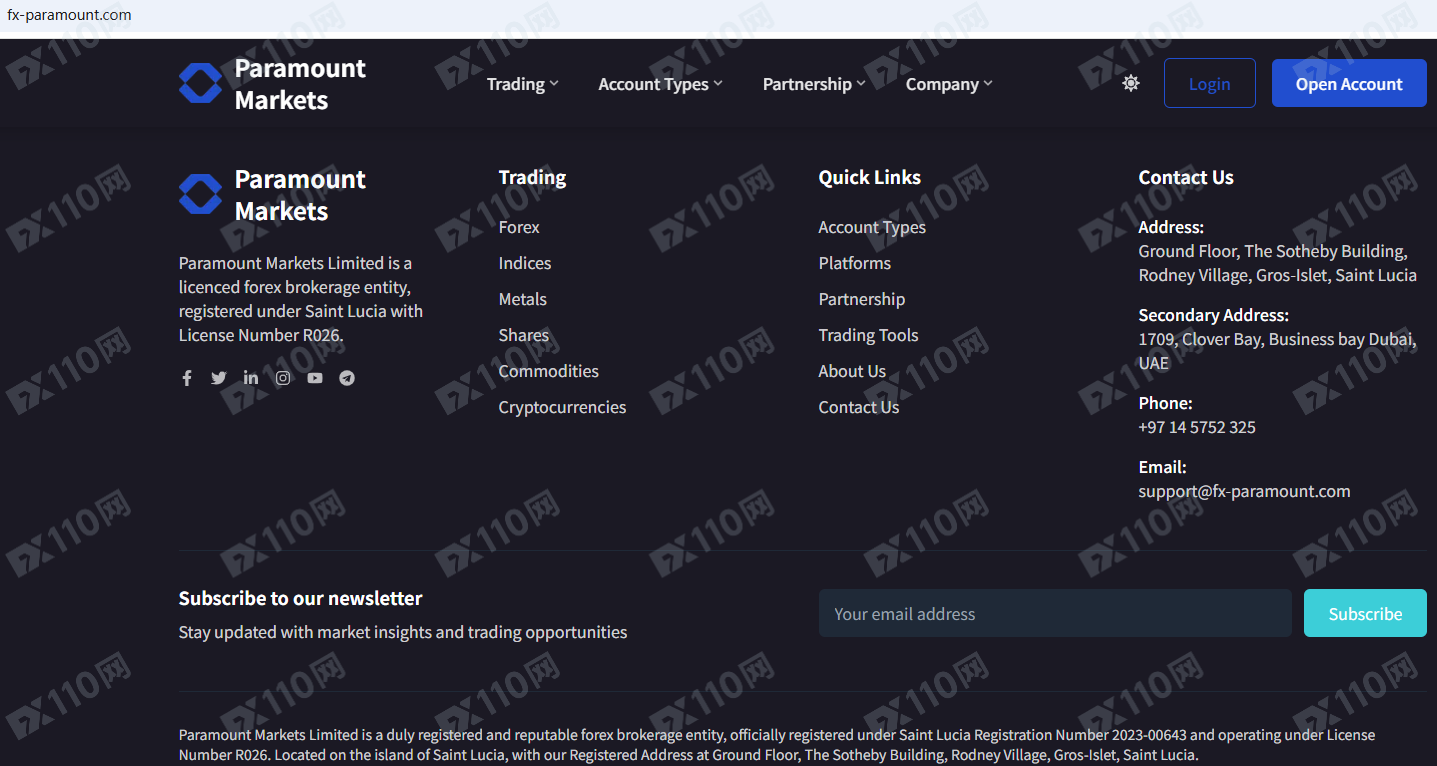Open Platforms under Quick Links

pyautogui.click(x=855, y=263)
